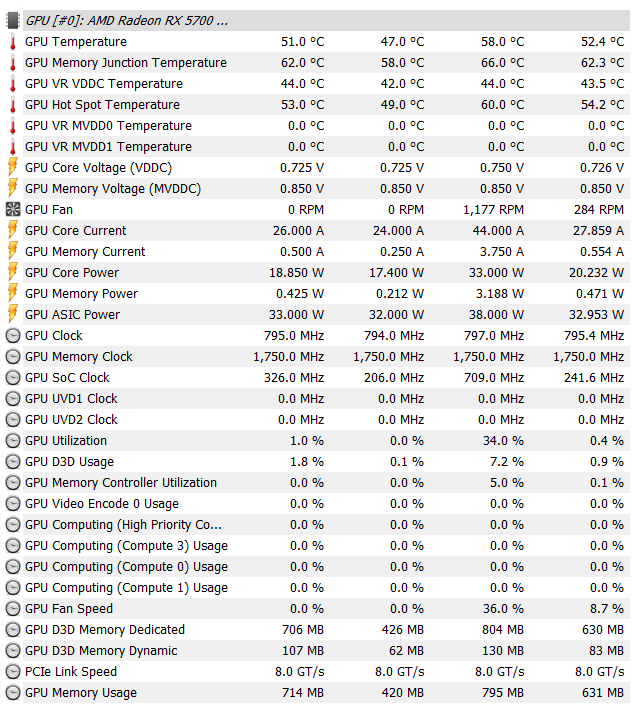The width and height of the screenshot is (644, 712).
Task: Select the GPU D3D Usage label
Action: coord(69,462)
